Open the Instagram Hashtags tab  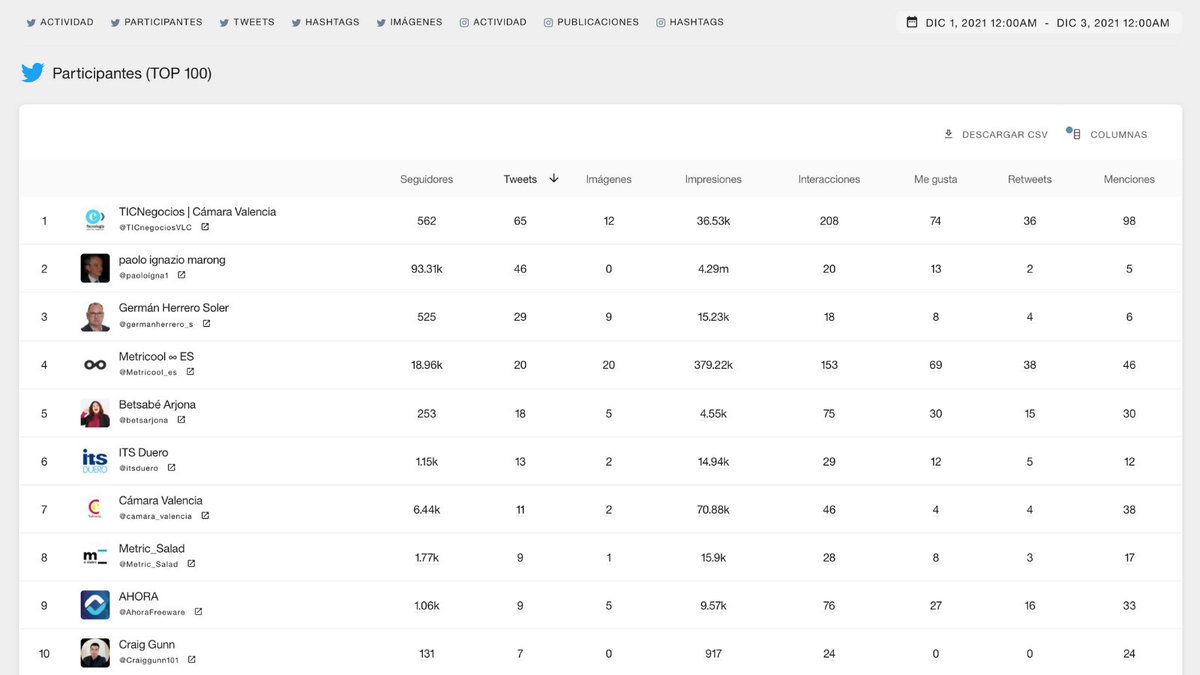(690, 22)
